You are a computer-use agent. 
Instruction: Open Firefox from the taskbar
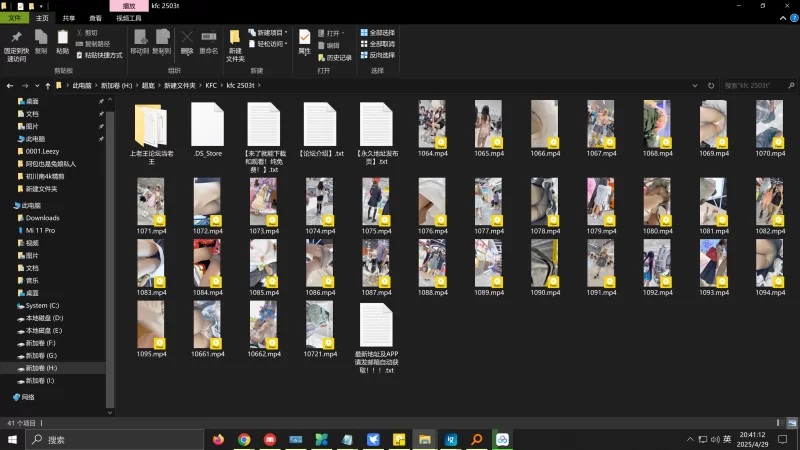pos(218,439)
